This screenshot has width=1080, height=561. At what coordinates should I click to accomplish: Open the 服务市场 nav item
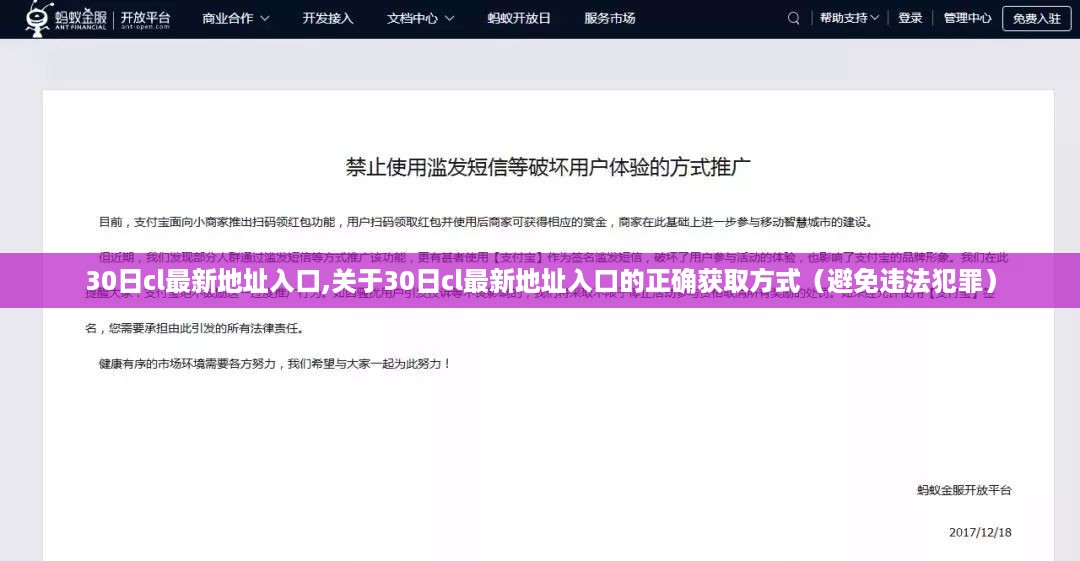610,18
